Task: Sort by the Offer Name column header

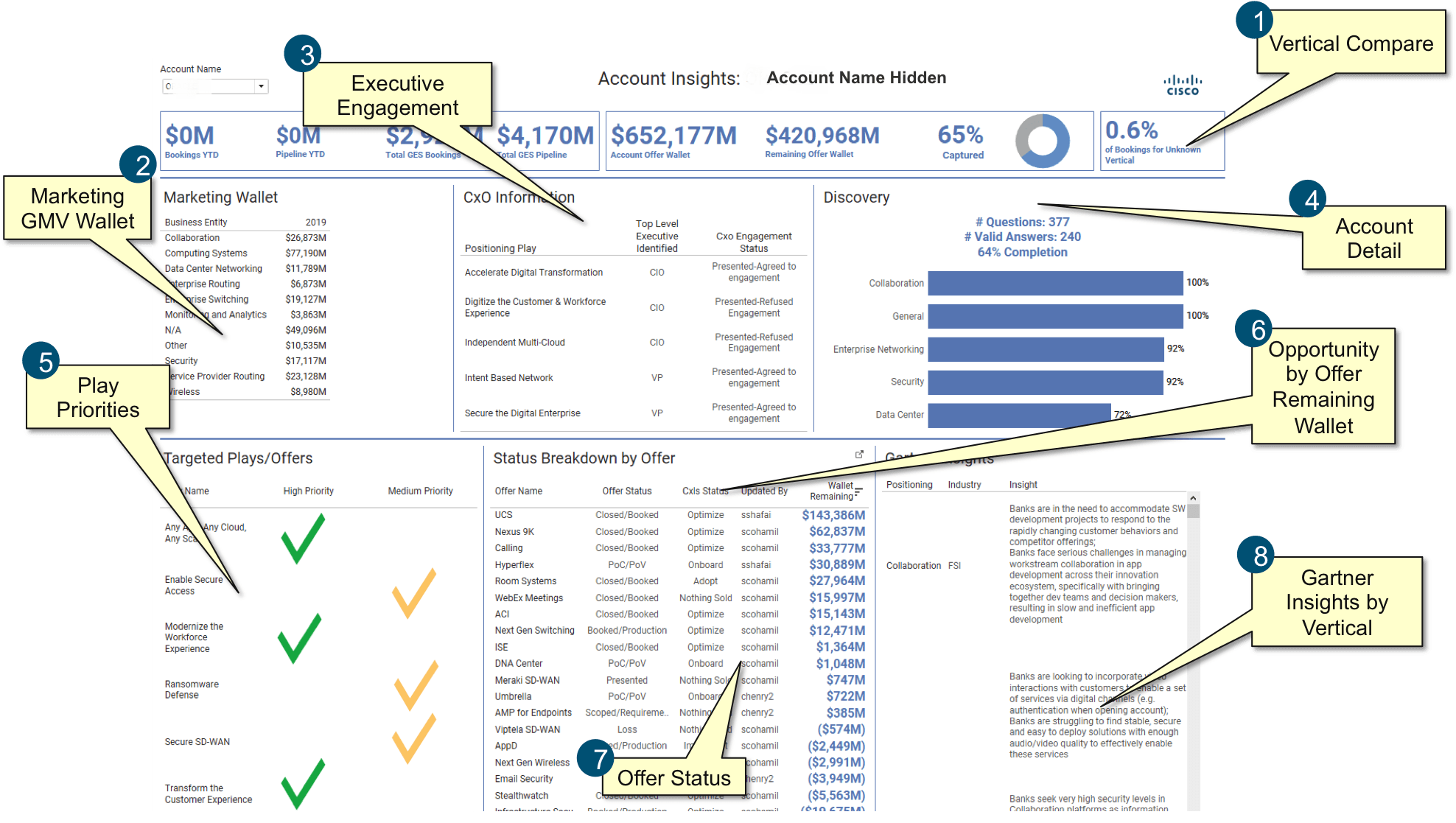Action: pyautogui.click(x=519, y=491)
